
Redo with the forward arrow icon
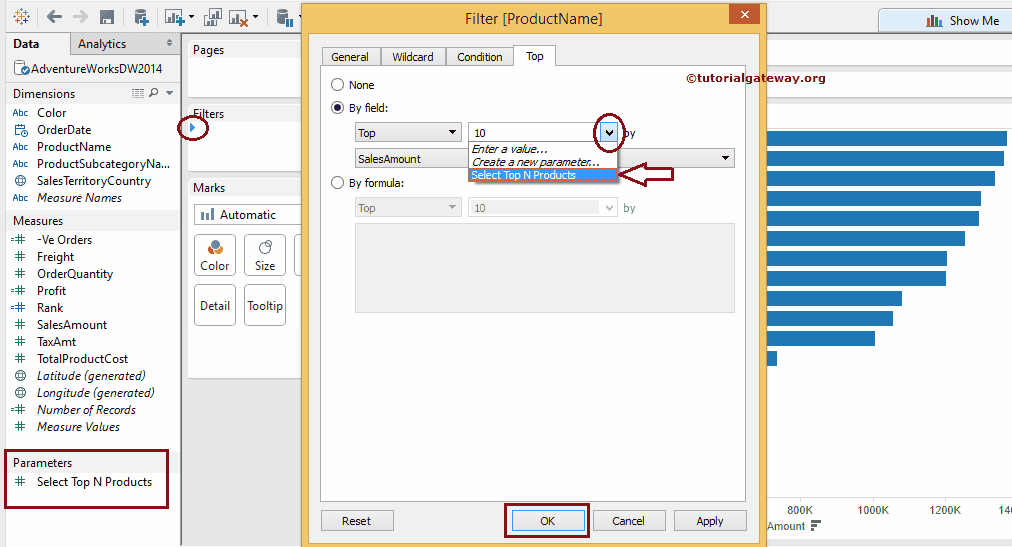point(80,17)
